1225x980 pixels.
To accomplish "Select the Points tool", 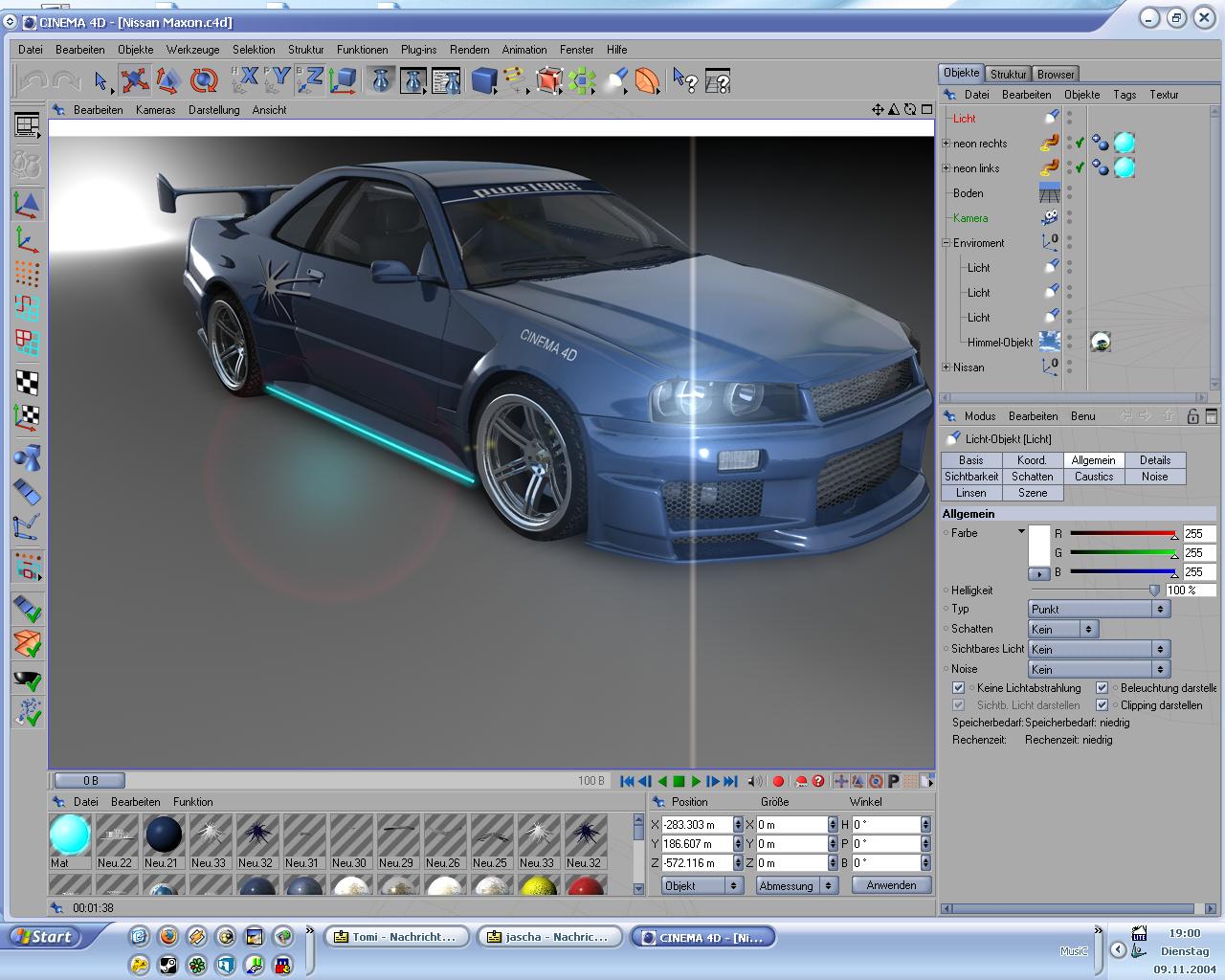I will point(27,274).
